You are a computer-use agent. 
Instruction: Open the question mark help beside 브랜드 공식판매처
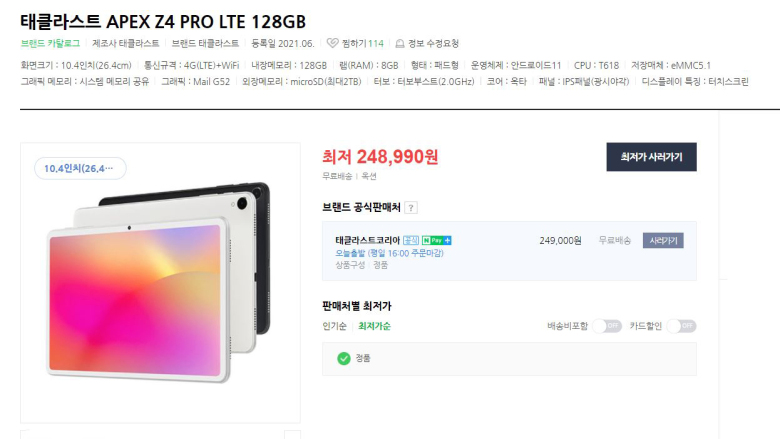[x=411, y=208]
